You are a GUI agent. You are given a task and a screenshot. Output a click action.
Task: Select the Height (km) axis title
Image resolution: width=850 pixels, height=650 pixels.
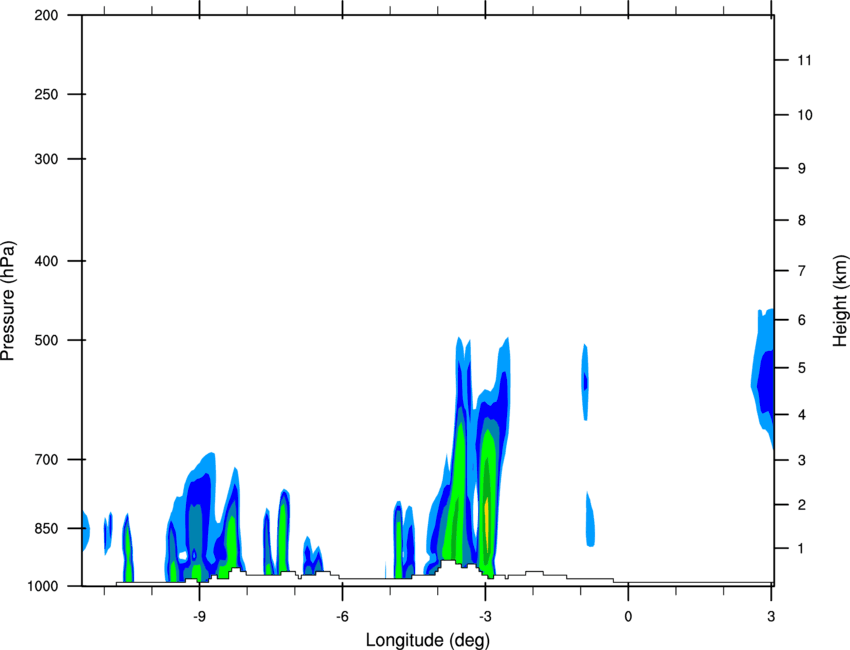pyautogui.click(x=840, y=300)
